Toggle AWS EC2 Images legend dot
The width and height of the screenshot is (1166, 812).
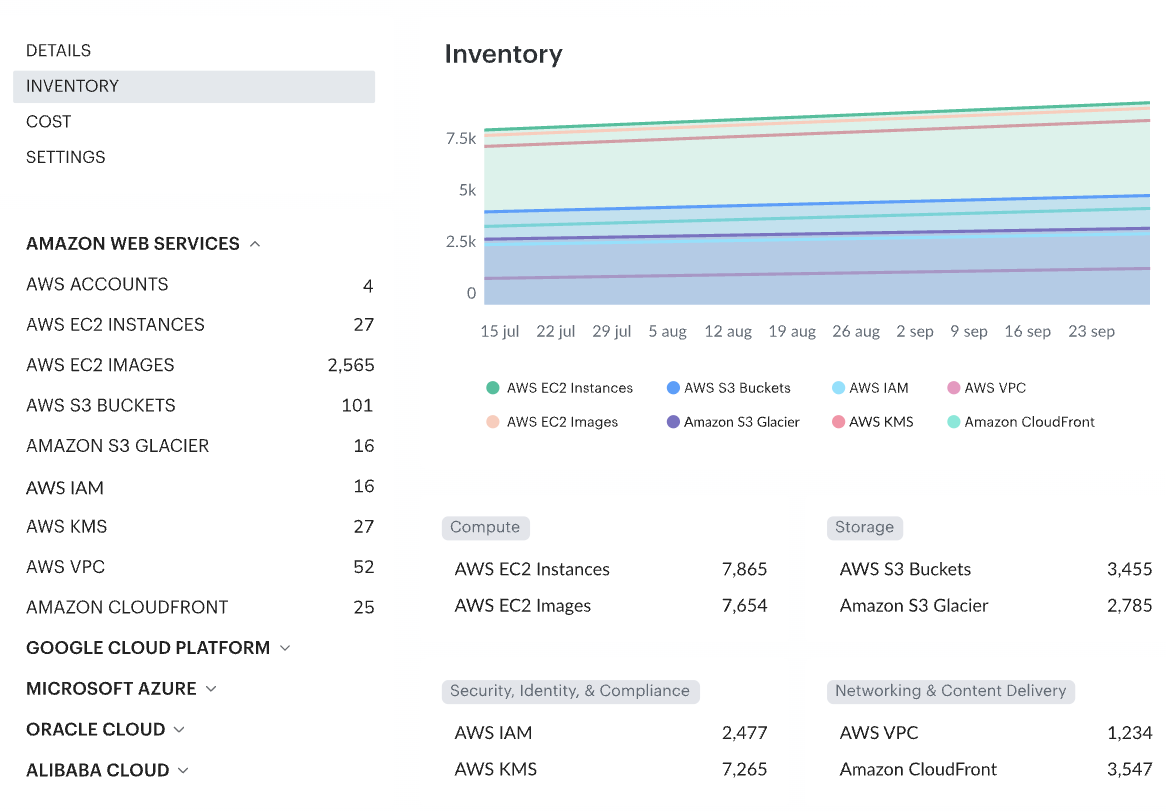click(x=492, y=422)
